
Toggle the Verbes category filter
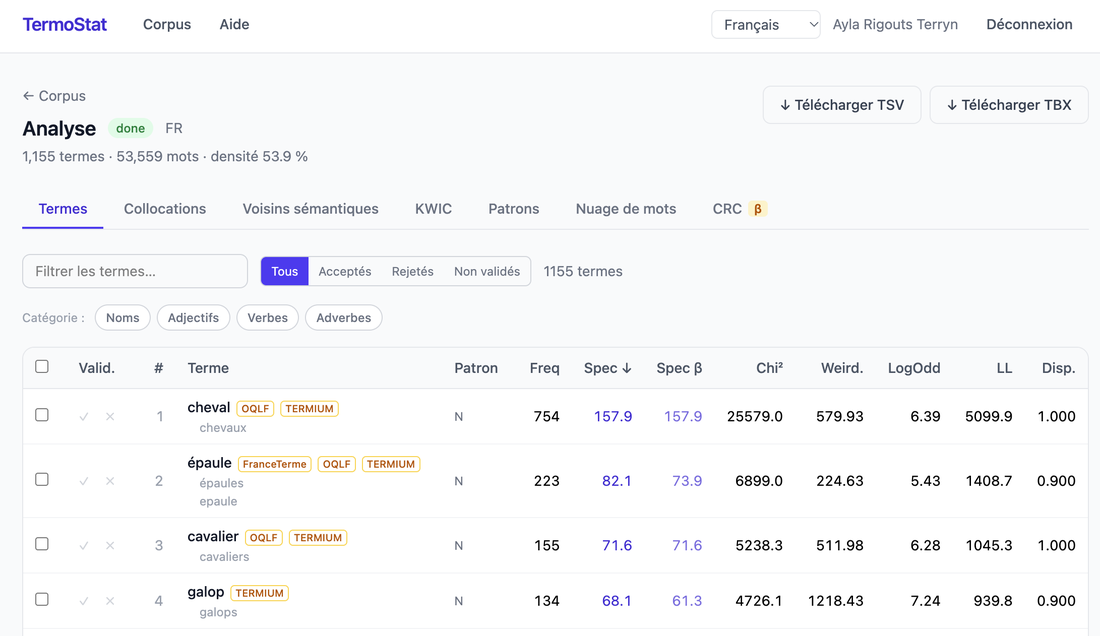267,318
